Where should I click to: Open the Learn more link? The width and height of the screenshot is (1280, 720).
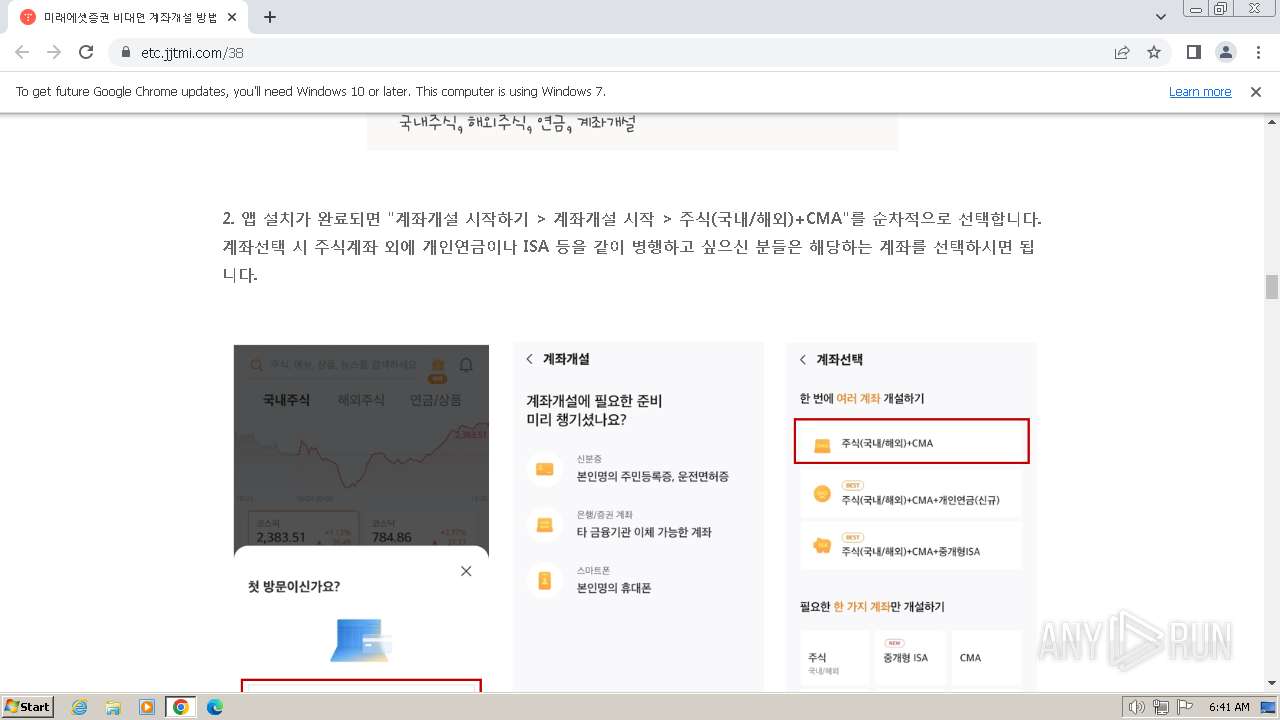1200,91
